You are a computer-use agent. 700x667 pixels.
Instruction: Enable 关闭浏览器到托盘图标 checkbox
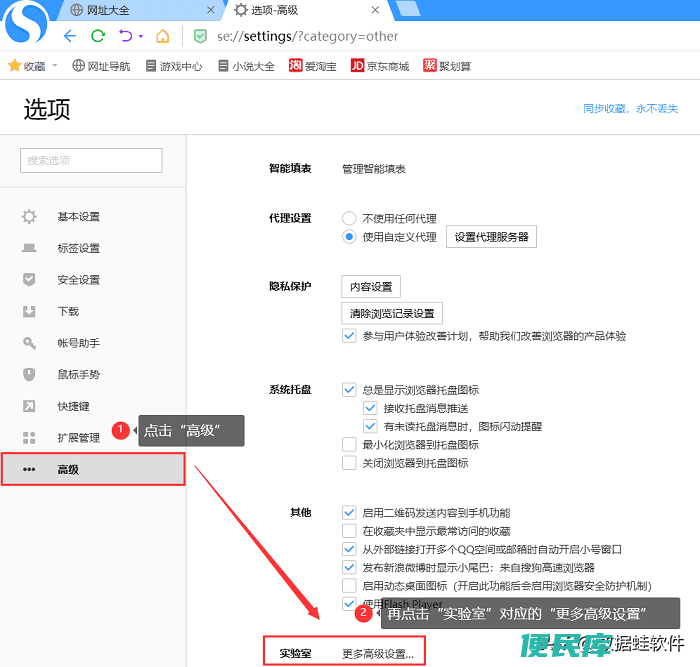click(349, 463)
